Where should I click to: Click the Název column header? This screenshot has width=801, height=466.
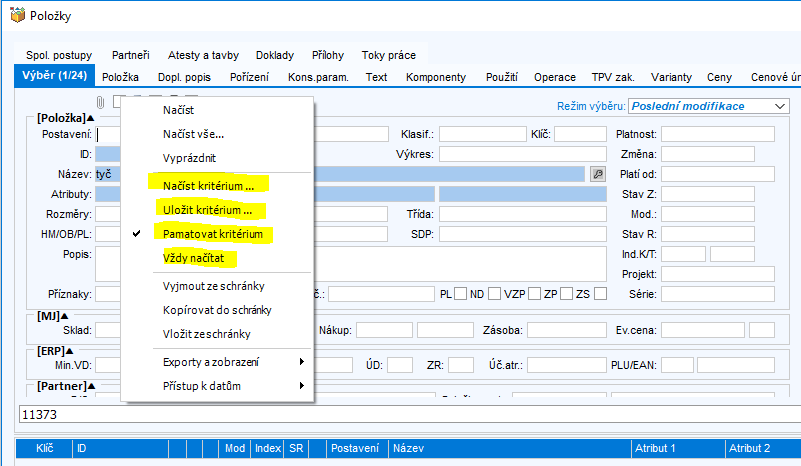tap(408, 449)
